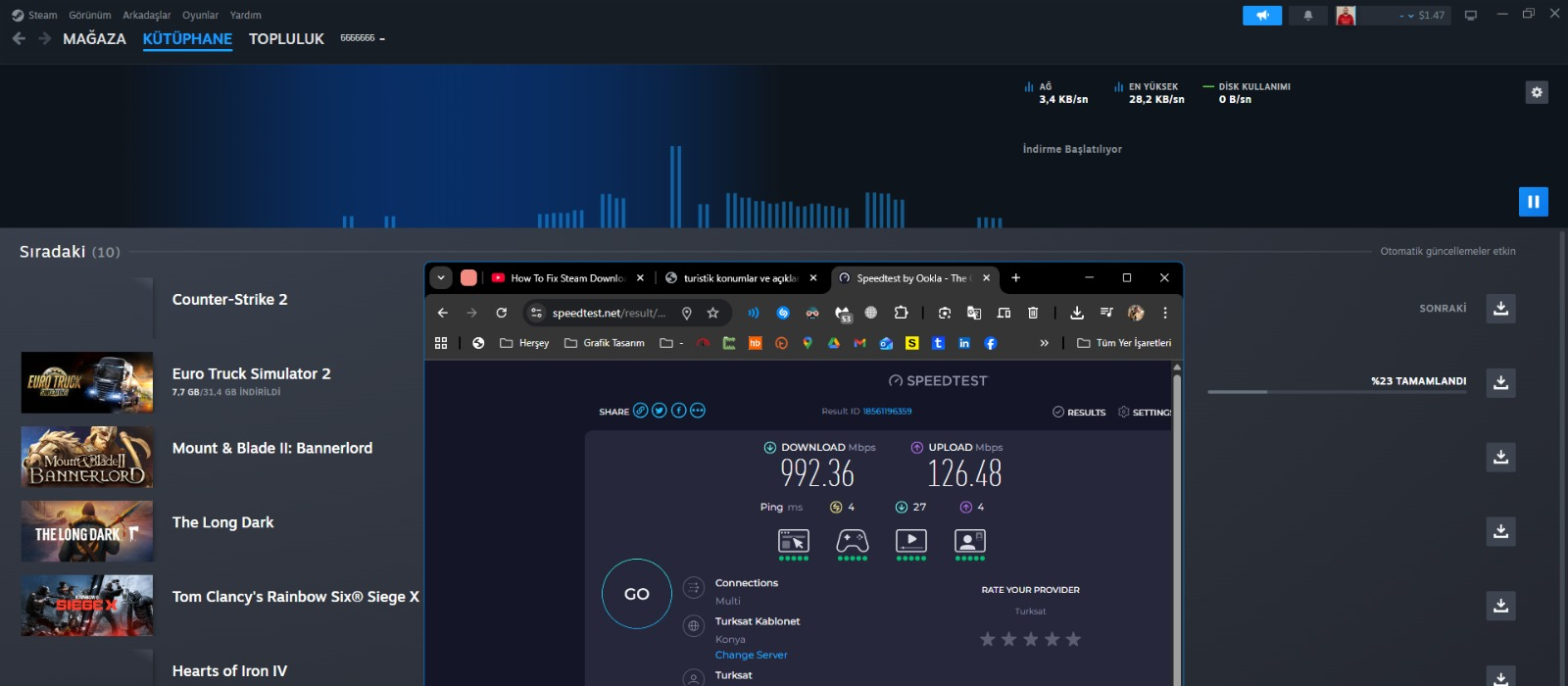Open the Görünüm menu
Screen dimensions: 1568x686
(x=89, y=15)
